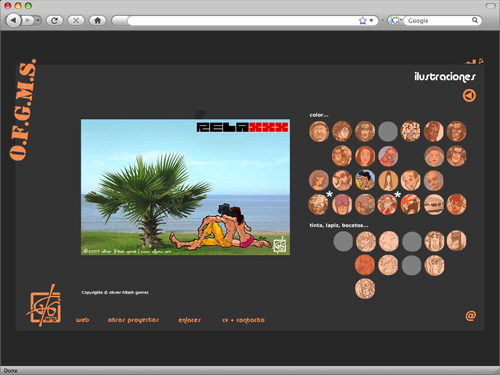The image size is (500, 375).
Task: Select the solid orange sketch circle
Action: pyautogui.click(x=365, y=265)
